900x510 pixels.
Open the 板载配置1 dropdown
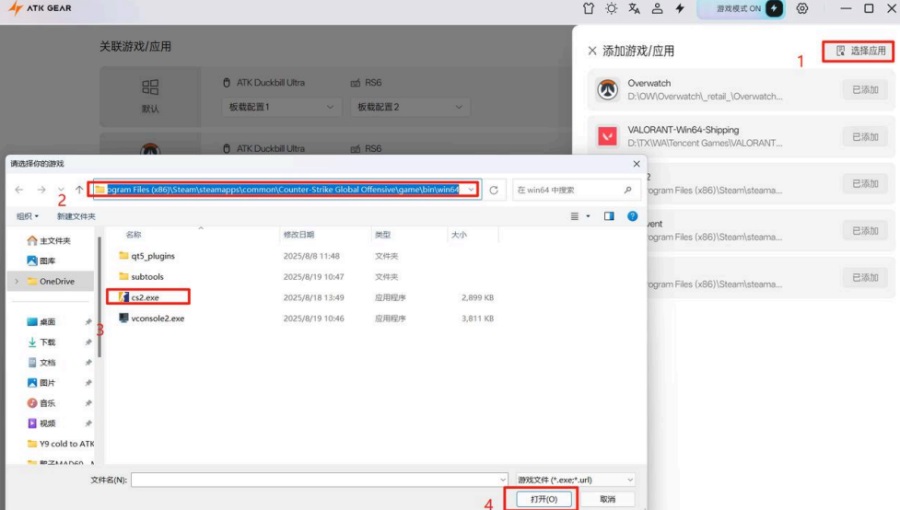[x=281, y=107]
